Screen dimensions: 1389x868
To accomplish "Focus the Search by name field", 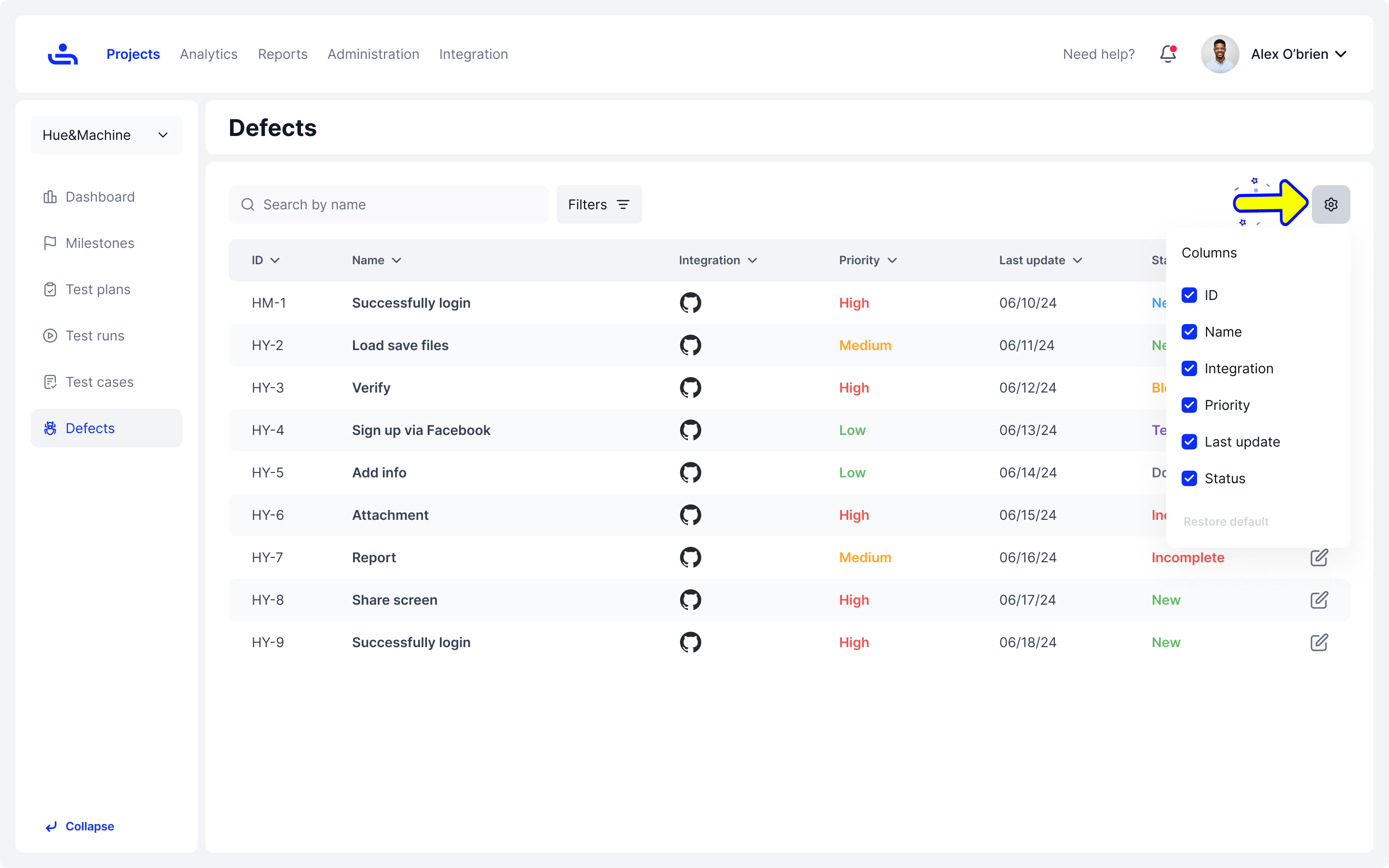I will (396, 204).
